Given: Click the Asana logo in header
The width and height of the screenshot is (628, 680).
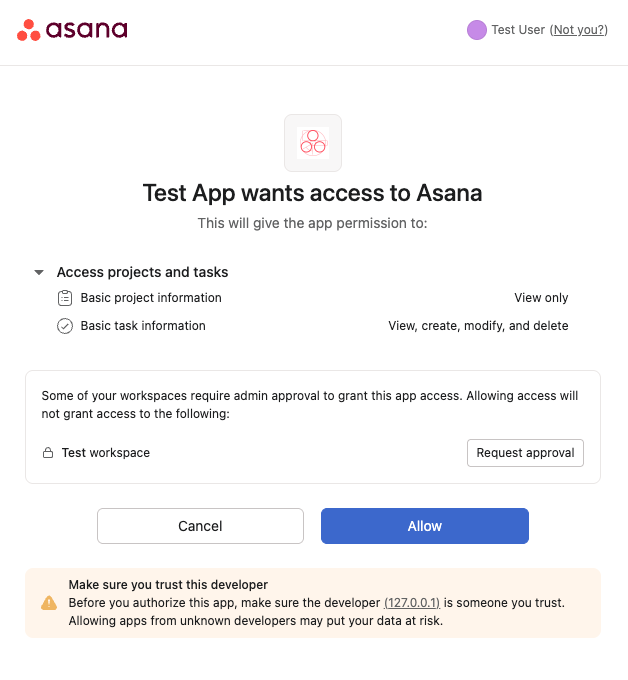Looking at the screenshot, I should (72, 30).
